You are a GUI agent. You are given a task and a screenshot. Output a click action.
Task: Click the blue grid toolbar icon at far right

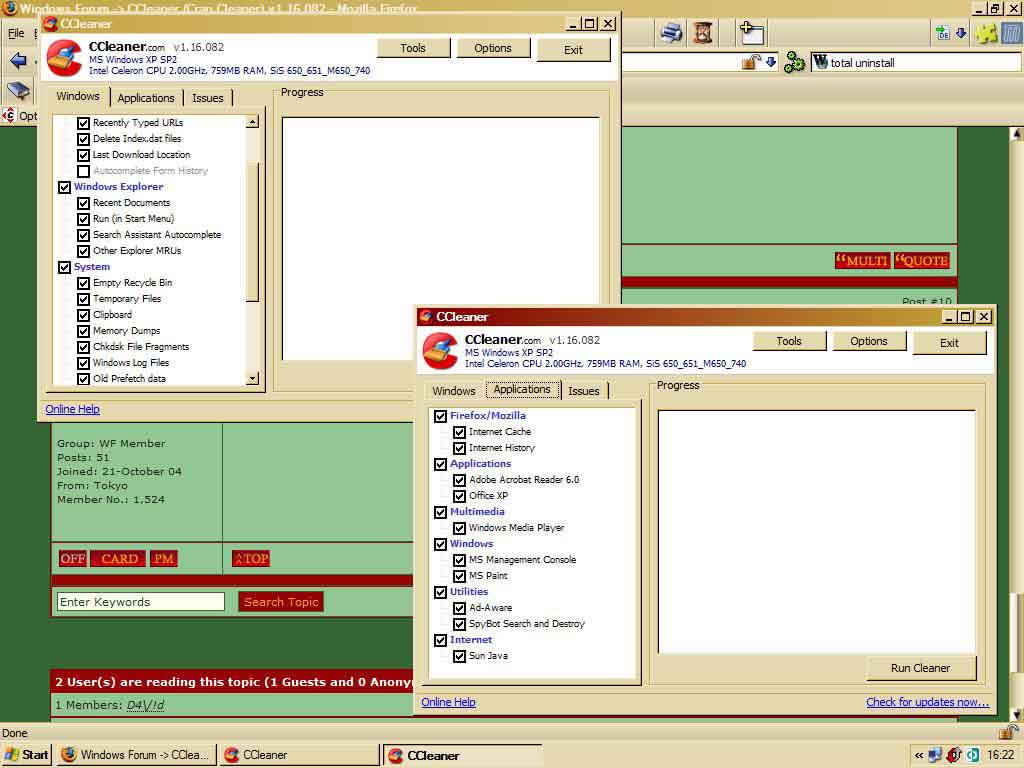pyautogui.click(x=1012, y=33)
